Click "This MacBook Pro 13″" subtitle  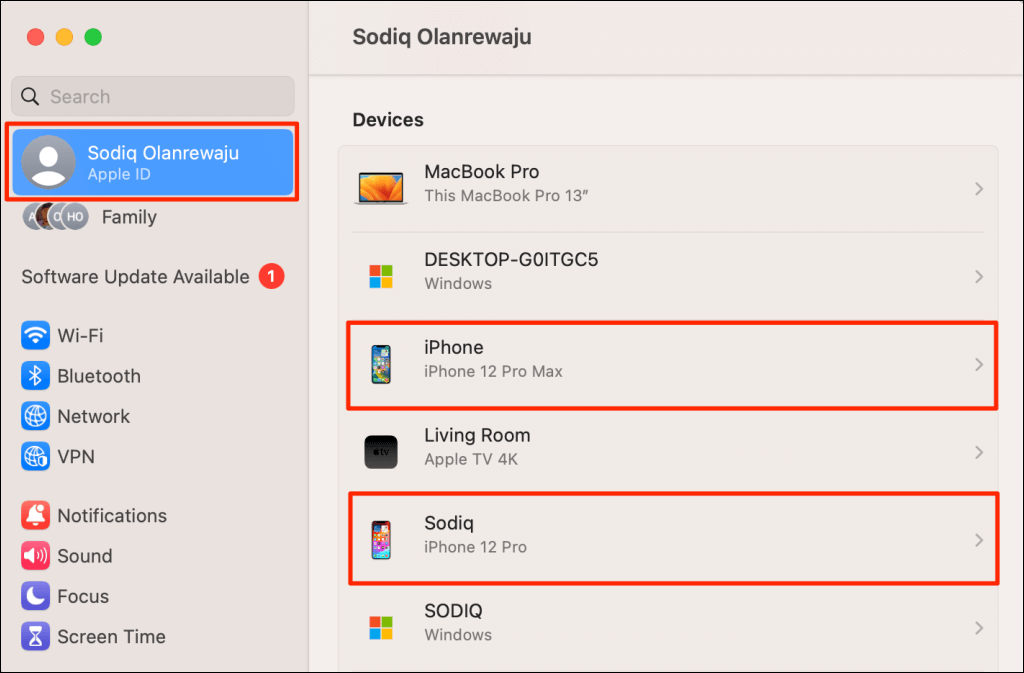point(507,196)
